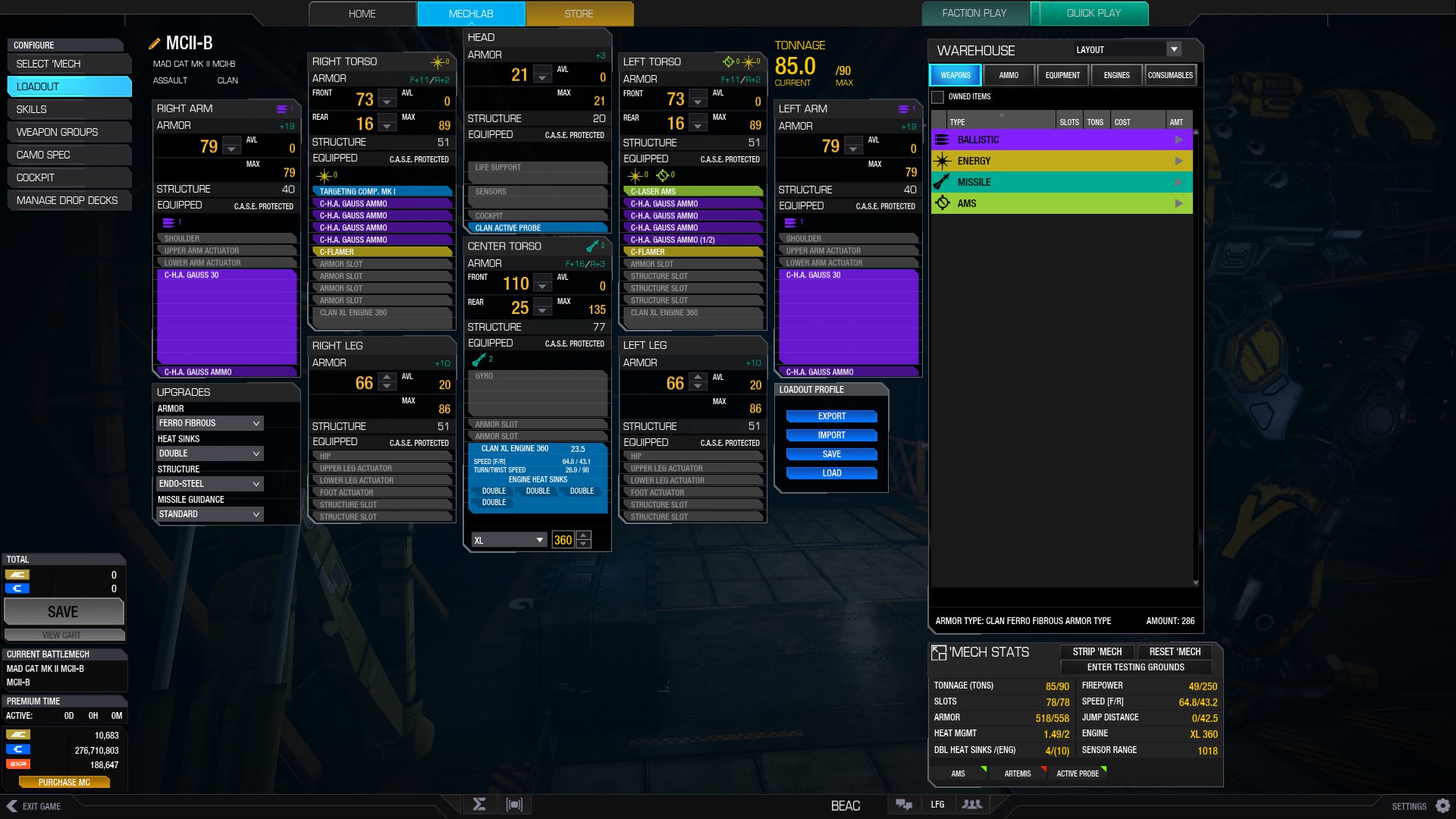Expand the Ballistic weapons category arrow
The width and height of the screenshot is (1456, 819).
coord(1178,140)
